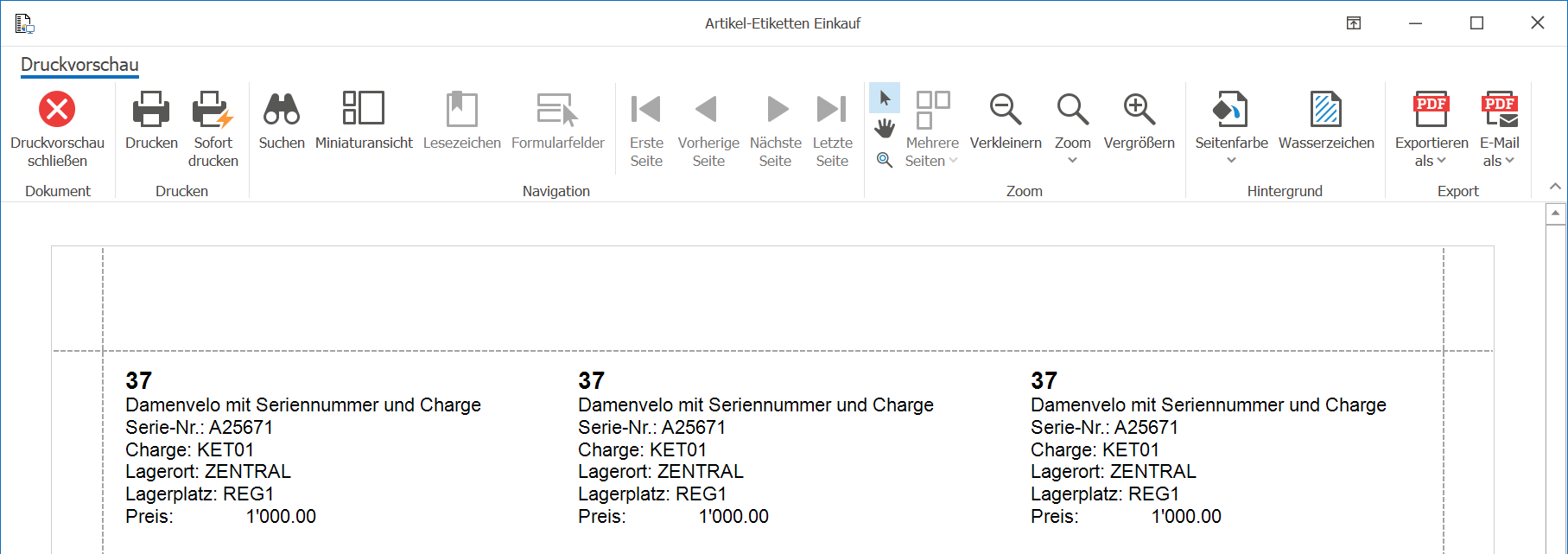Click the scrollbar up arrow
1568x554 pixels.
(x=1556, y=213)
